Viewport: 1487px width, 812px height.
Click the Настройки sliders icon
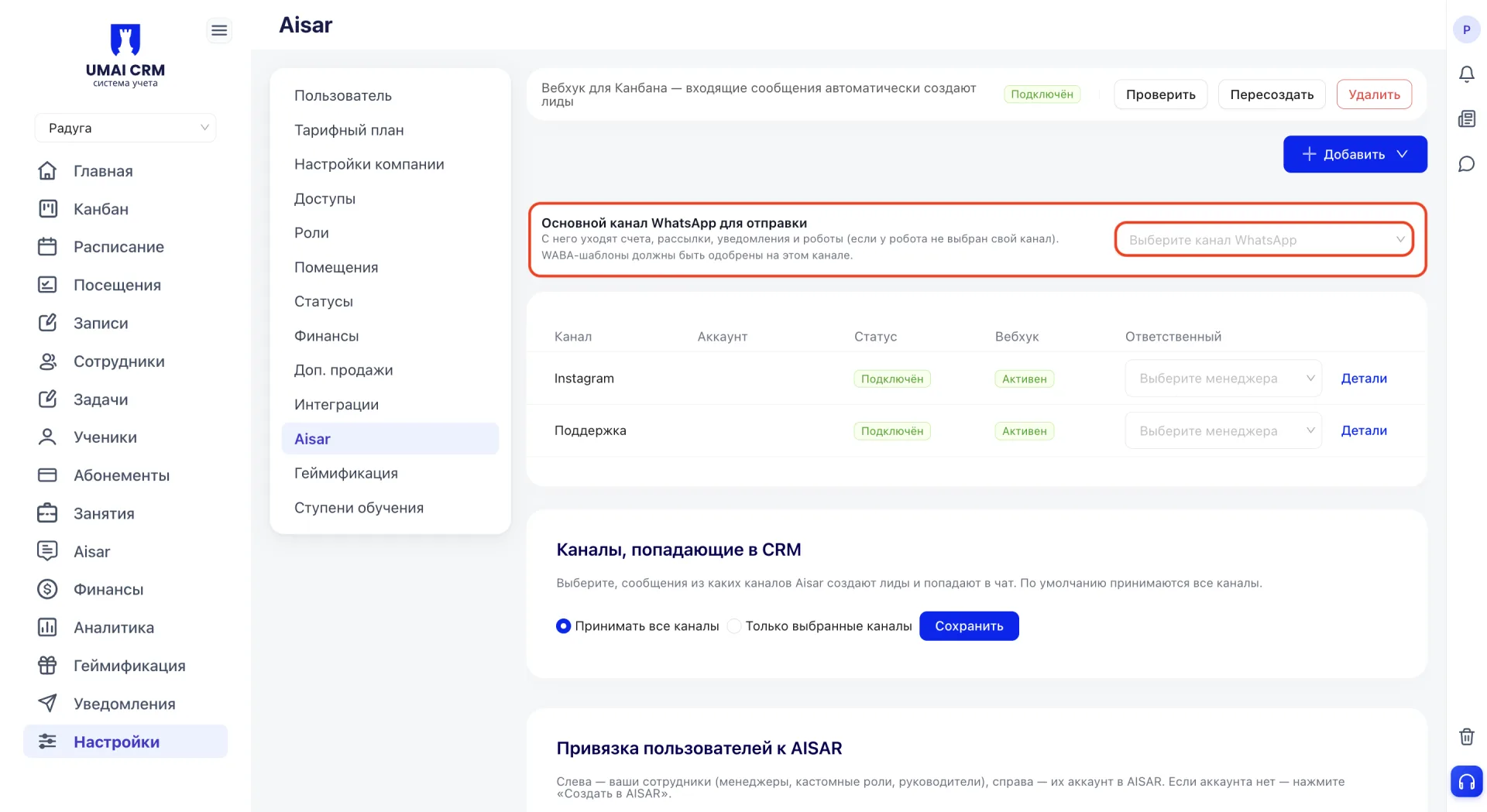click(47, 741)
